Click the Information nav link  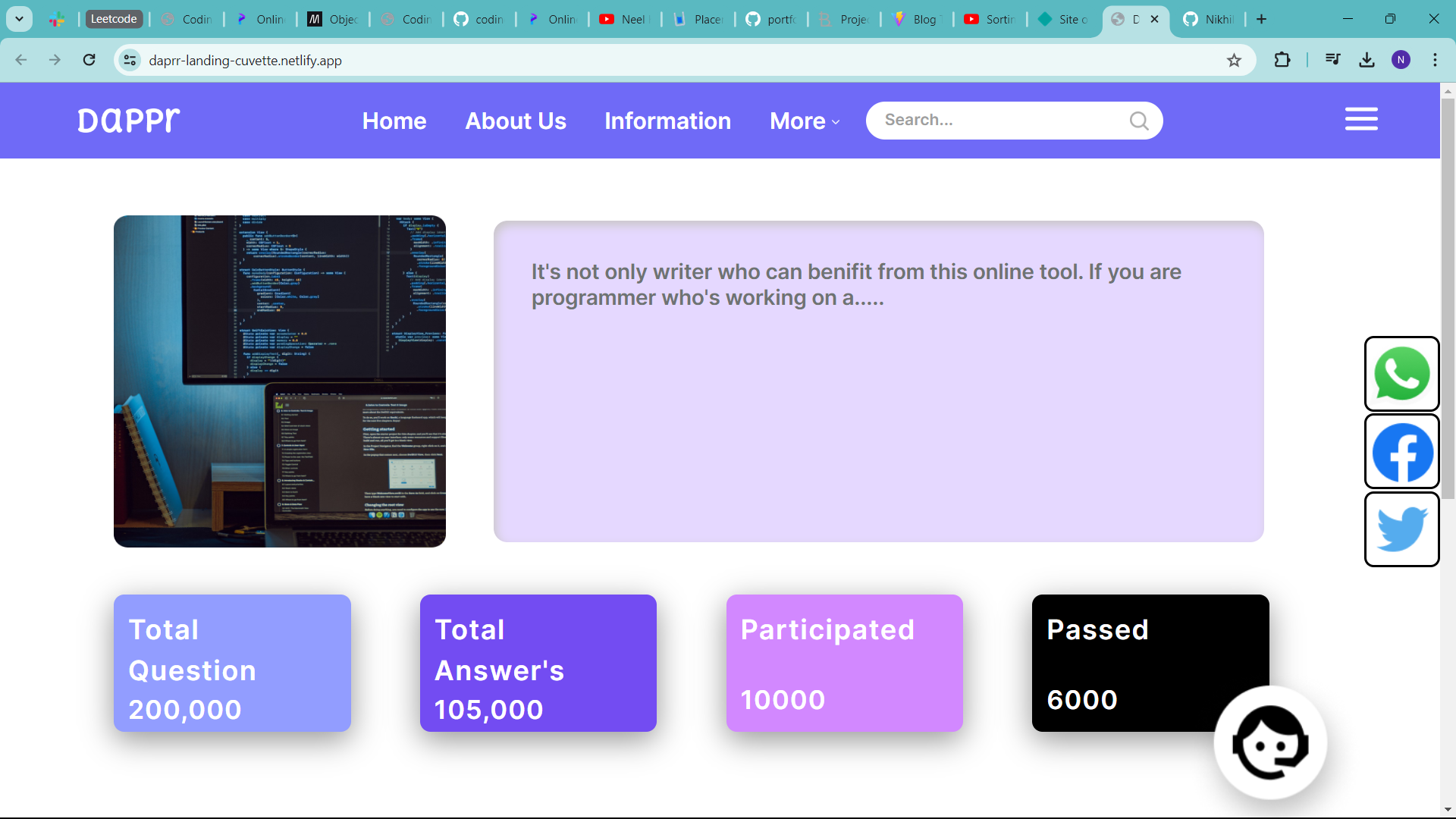pos(667,121)
